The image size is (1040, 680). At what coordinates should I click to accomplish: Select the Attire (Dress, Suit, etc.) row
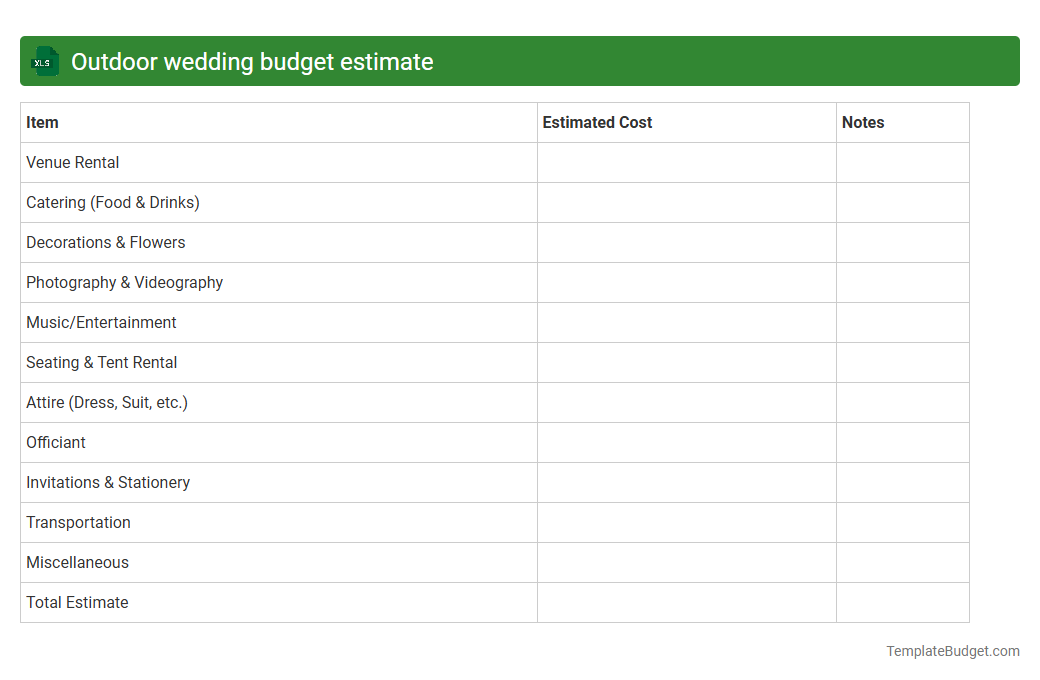107,402
